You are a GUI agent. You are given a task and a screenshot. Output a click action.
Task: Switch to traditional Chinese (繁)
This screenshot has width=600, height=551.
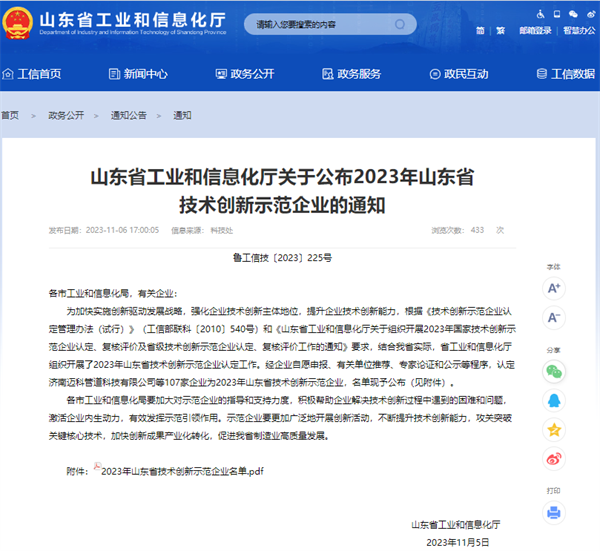[x=499, y=30]
